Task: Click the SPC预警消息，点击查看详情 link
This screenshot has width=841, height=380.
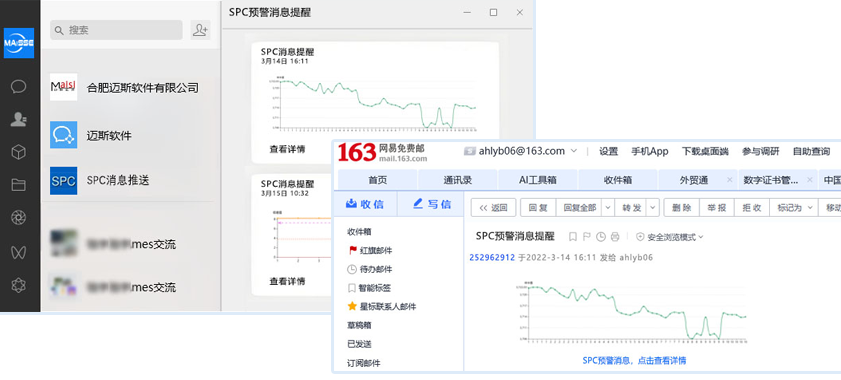Action: pyautogui.click(x=634, y=360)
